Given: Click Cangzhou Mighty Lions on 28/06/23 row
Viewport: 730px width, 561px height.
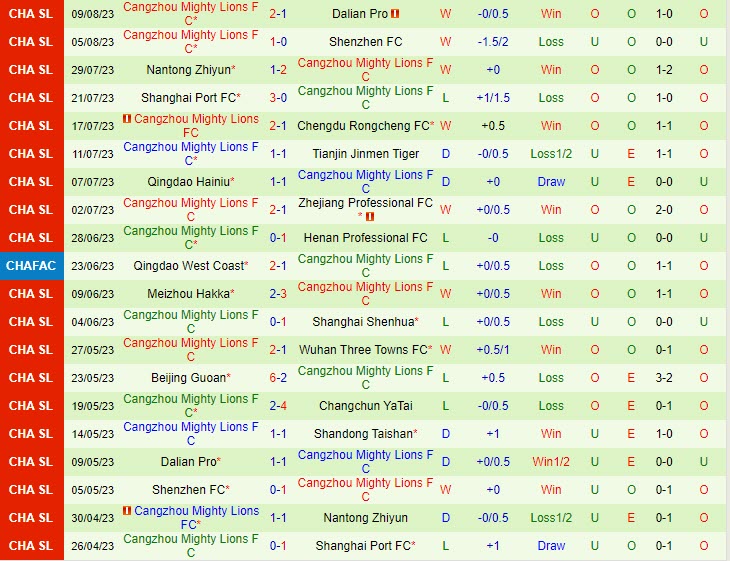Looking at the screenshot, I should (191, 238).
